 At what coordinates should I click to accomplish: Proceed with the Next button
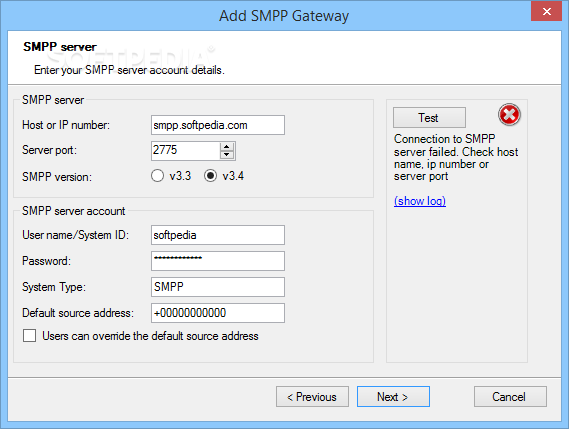point(393,397)
